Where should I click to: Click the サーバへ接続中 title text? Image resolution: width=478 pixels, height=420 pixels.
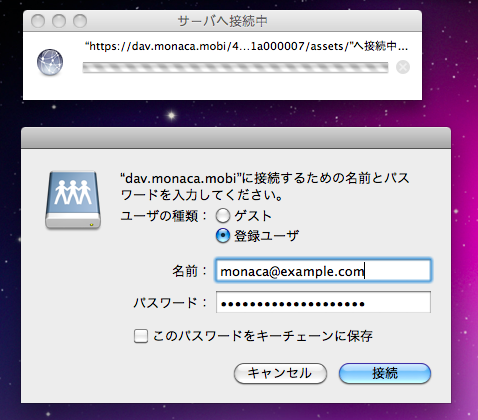pos(222,21)
